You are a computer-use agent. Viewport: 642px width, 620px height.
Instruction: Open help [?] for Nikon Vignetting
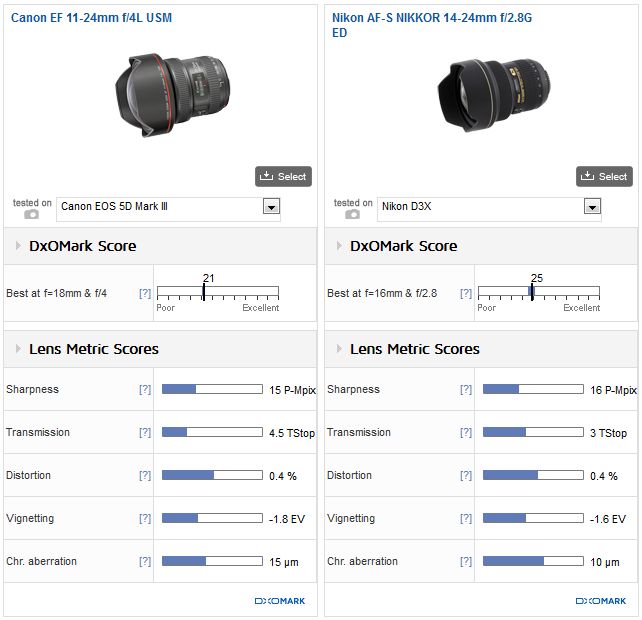coord(466,519)
